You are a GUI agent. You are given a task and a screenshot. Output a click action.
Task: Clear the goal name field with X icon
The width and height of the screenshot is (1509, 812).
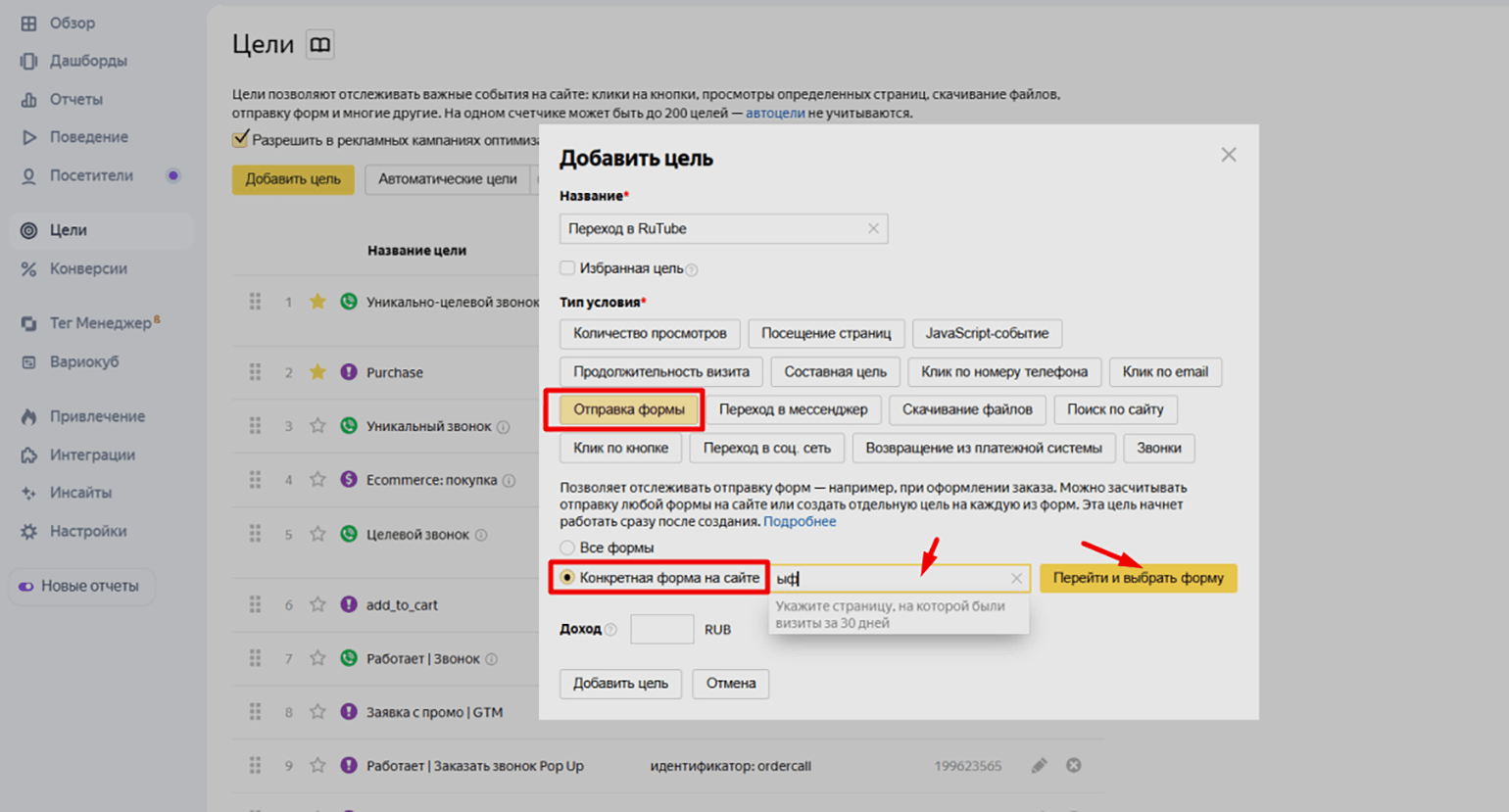click(x=872, y=228)
